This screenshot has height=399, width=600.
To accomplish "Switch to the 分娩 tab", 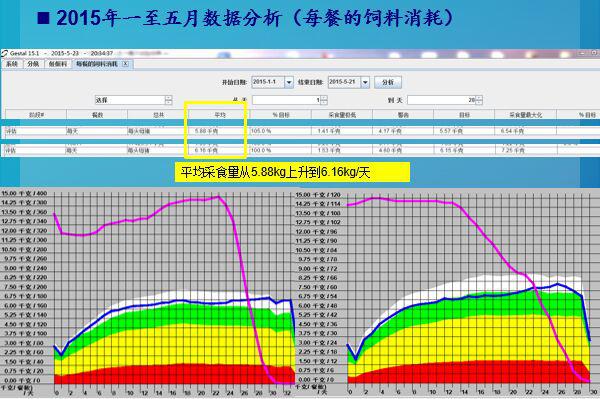I will tap(33, 64).
